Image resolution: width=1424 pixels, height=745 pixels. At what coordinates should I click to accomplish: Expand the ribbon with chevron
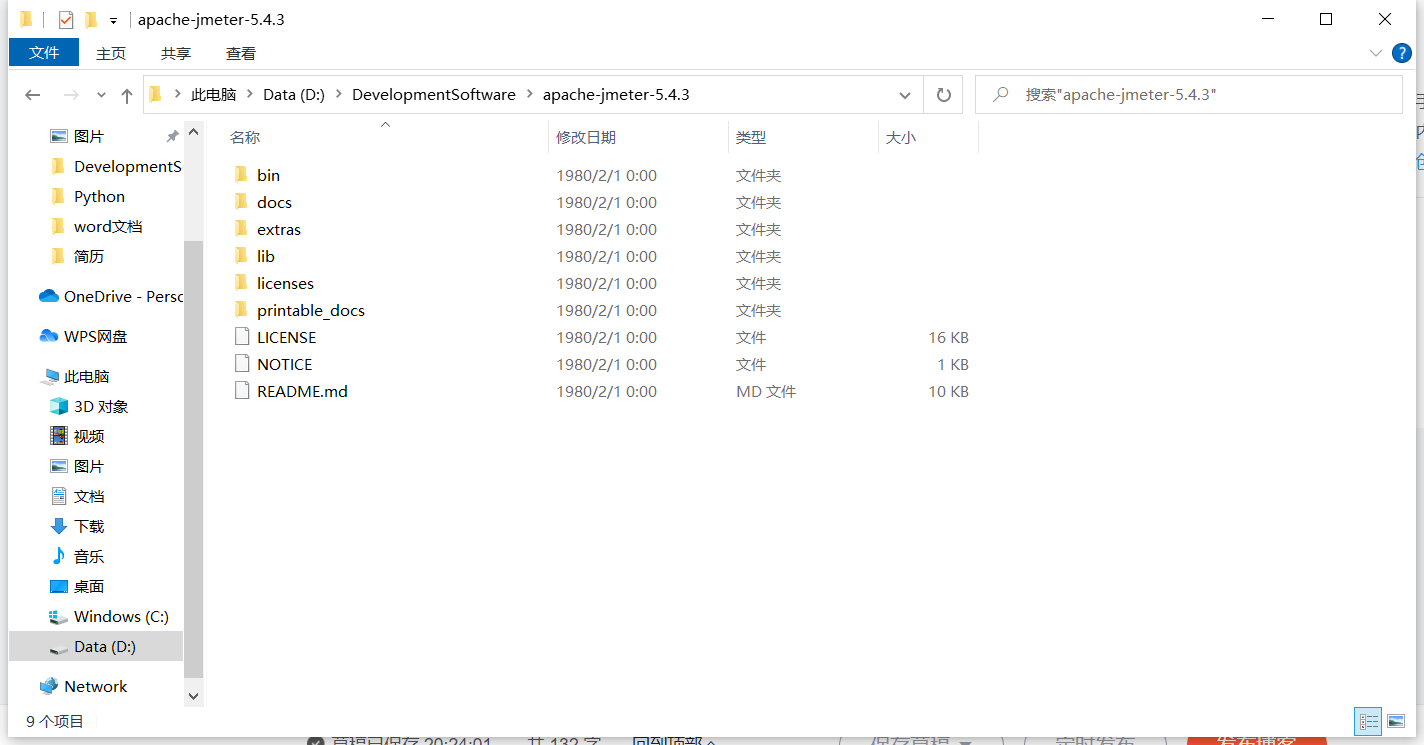[x=1375, y=53]
